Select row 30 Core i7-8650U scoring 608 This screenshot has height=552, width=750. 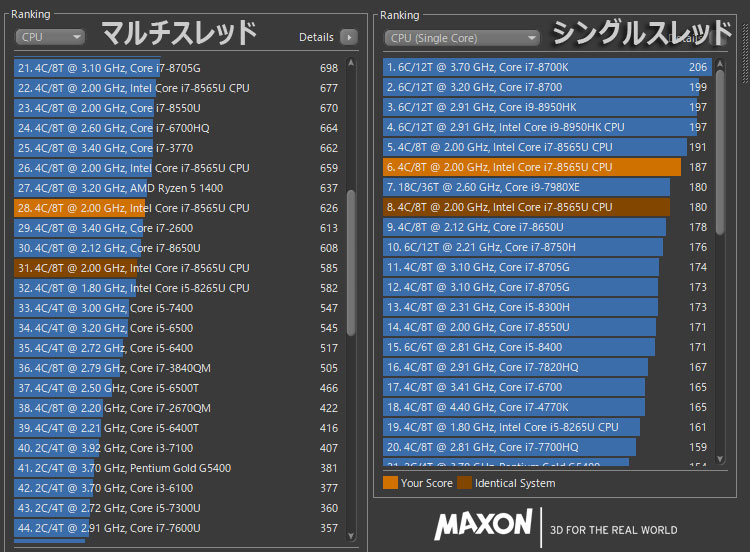click(x=178, y=248)
